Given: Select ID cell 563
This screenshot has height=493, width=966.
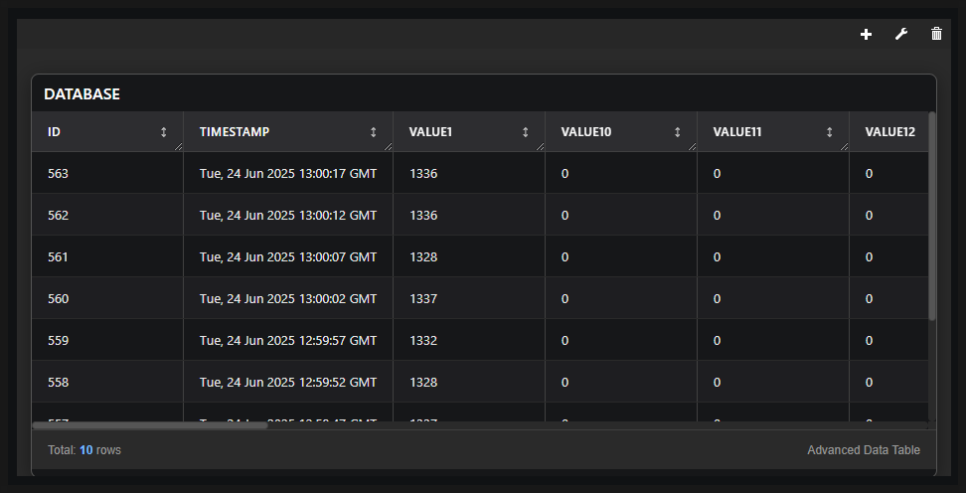Looking at the screenshot, I should [x=108, y=174].
